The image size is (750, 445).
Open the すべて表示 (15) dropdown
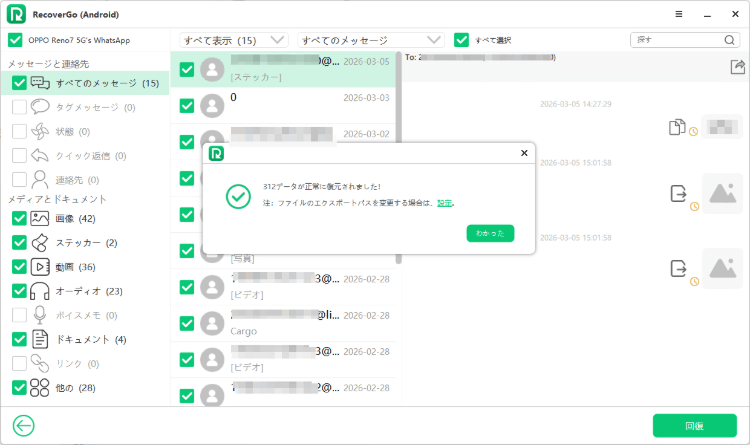[x=234, y=40]
